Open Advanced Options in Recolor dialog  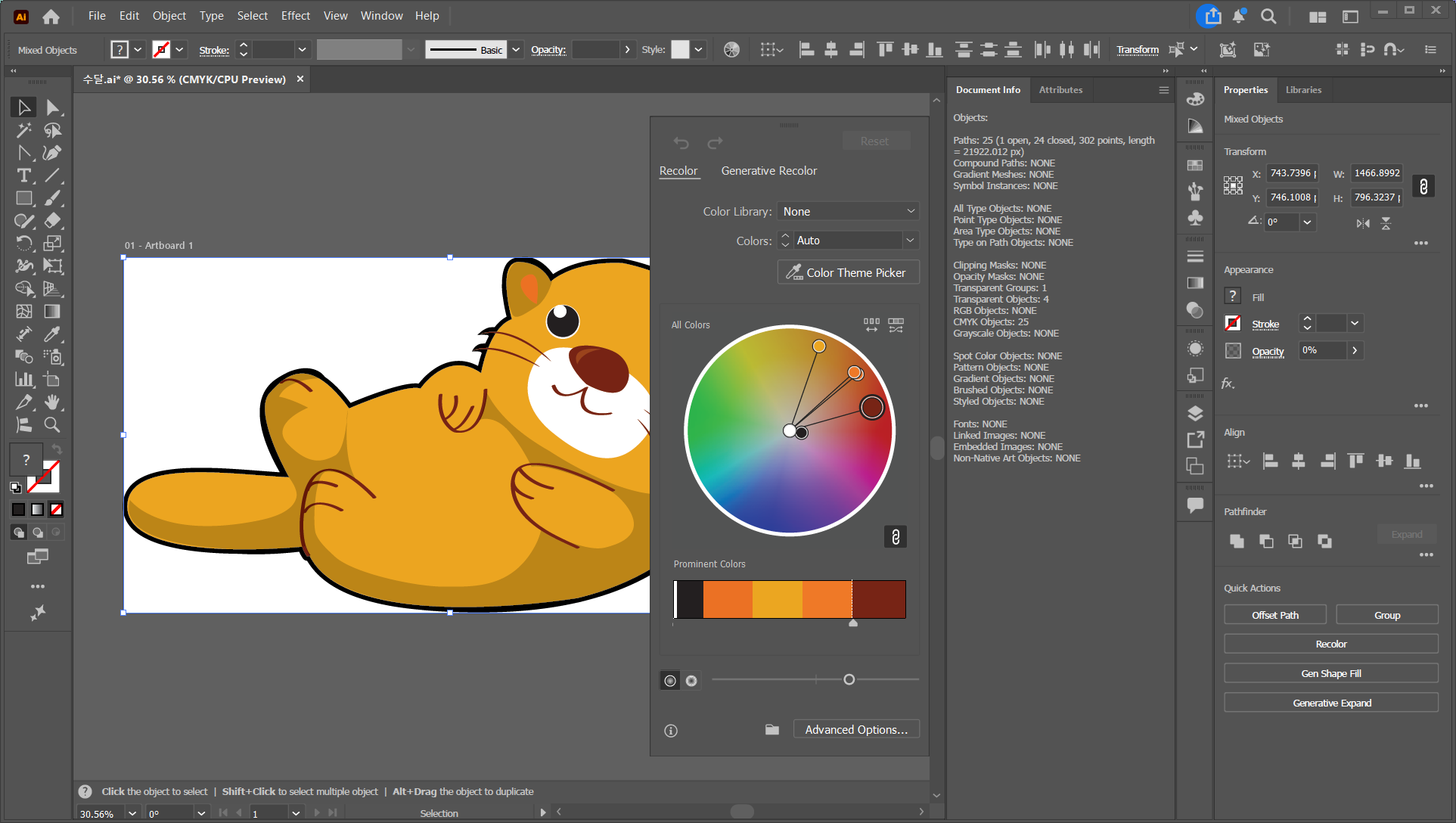[855, 730]
